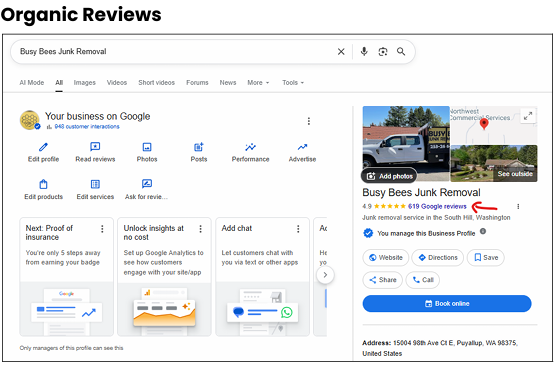
Task: Clear the search box with the X icon
Action: point(341,52)
